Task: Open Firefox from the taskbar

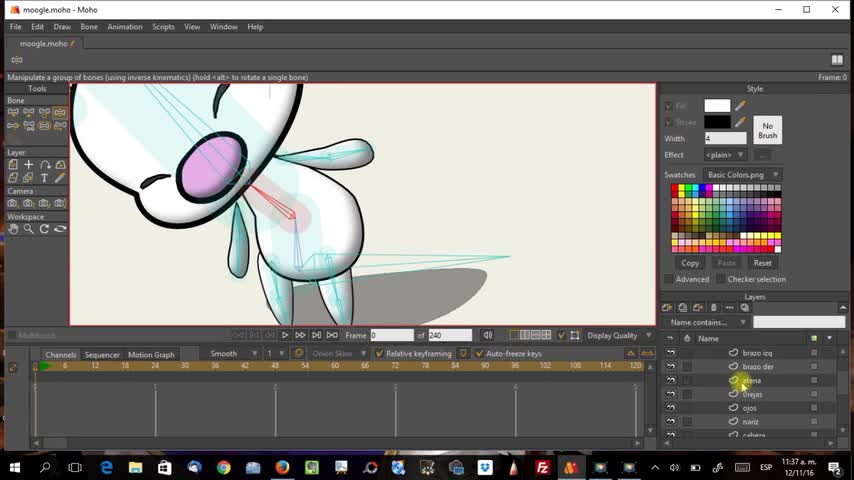Action: (282, 467)
